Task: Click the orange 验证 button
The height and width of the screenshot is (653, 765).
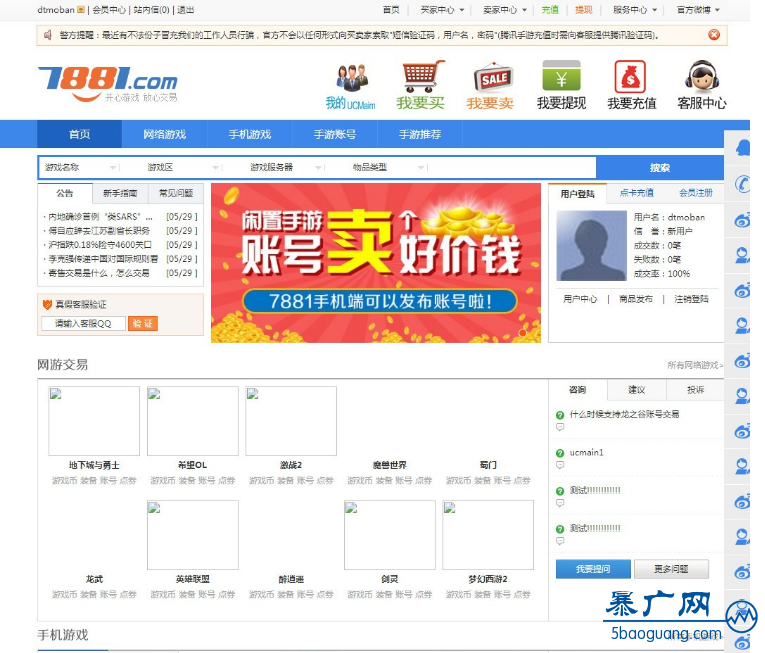Action: [143, 324]
